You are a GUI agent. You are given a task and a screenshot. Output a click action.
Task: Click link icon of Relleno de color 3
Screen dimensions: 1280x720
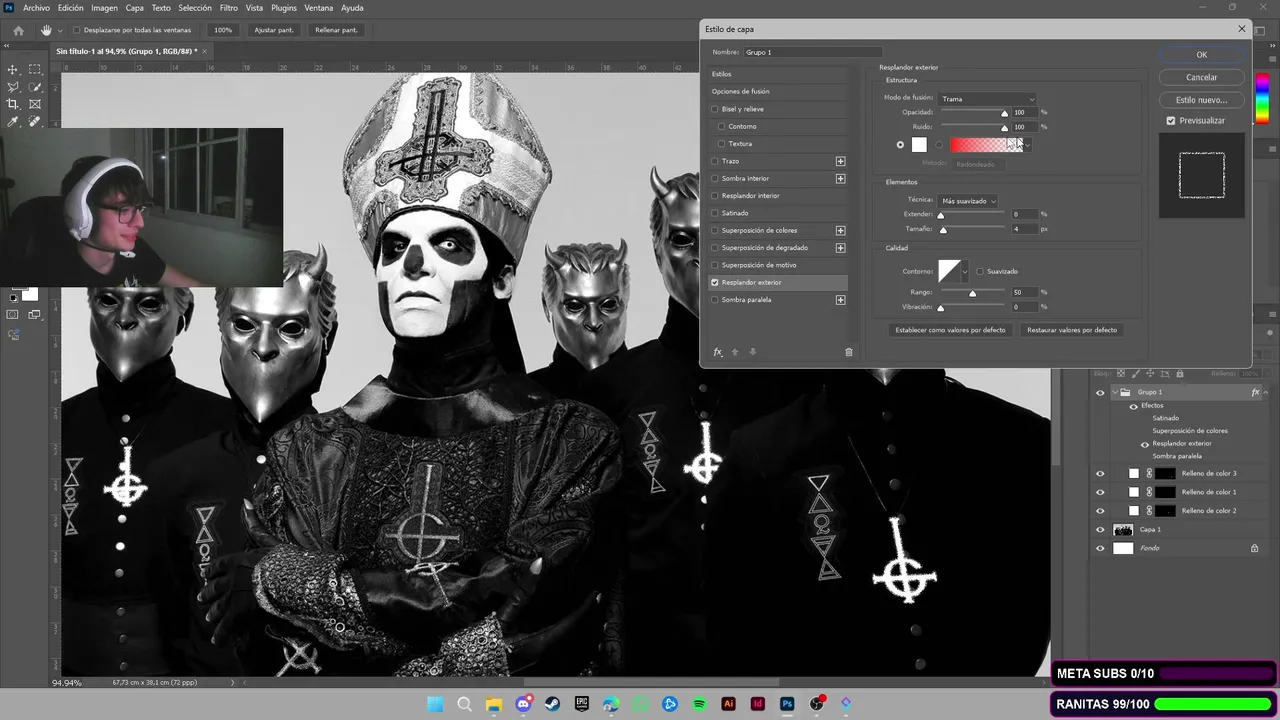(x=1149, y=473)
